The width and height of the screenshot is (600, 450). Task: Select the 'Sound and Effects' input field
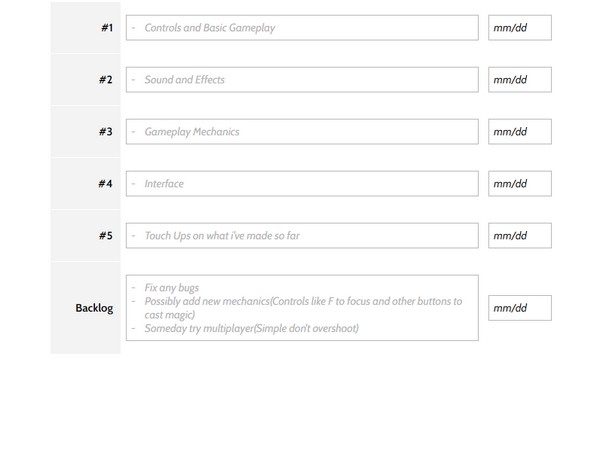pos(301,80)
